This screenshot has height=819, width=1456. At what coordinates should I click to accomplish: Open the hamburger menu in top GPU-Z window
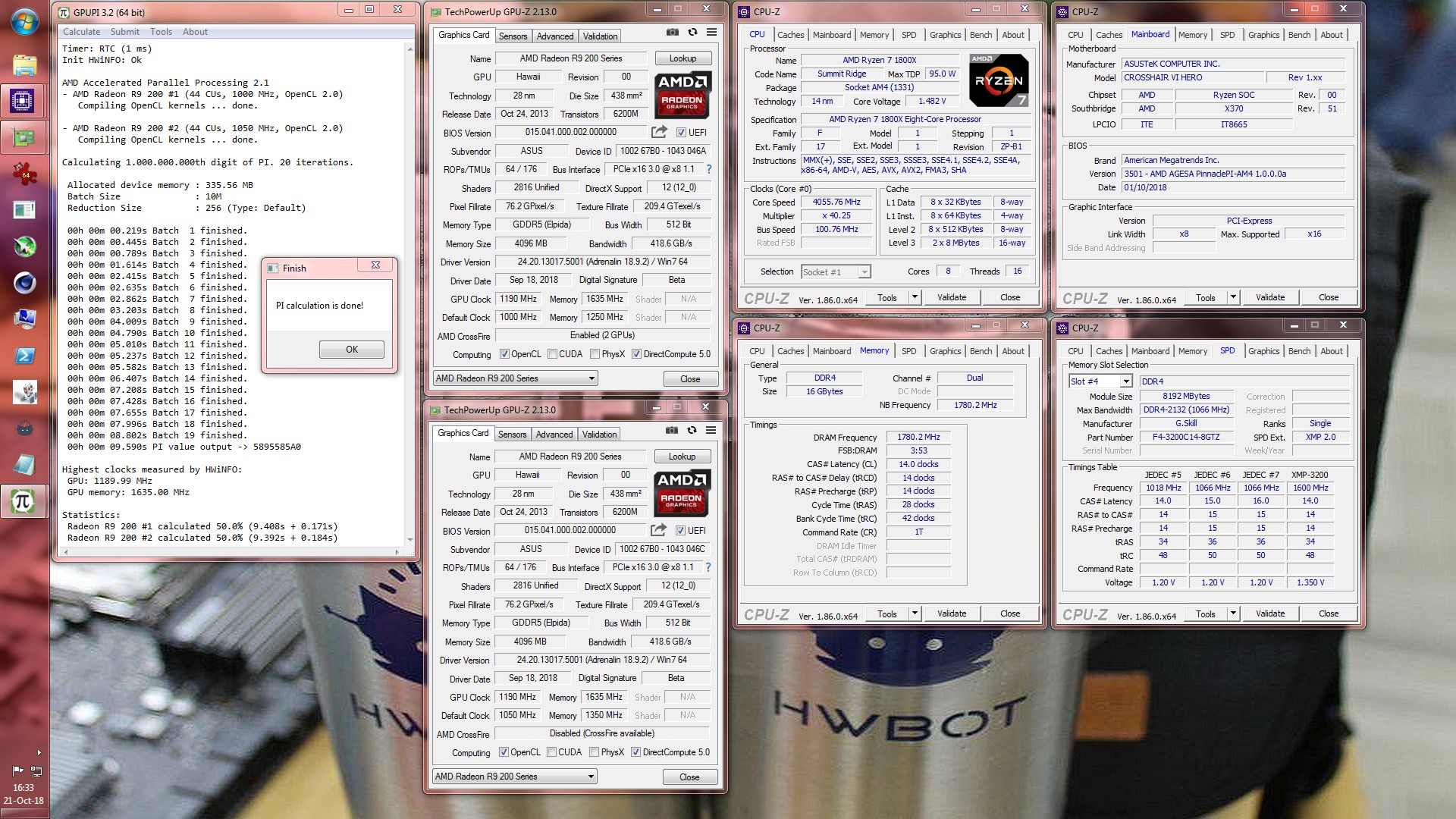711,33
